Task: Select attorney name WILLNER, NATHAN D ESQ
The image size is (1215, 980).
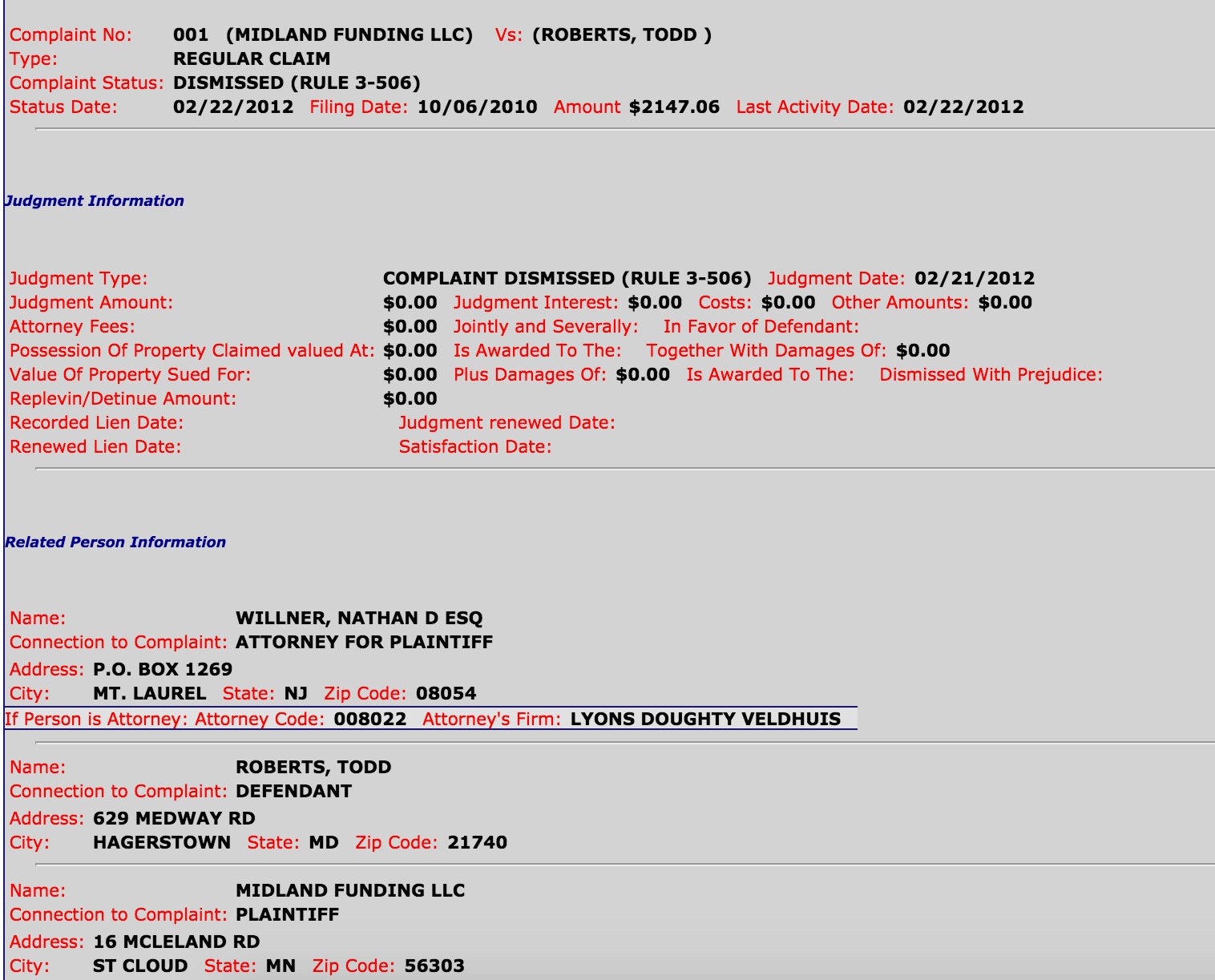Action: tap(359, 619)
